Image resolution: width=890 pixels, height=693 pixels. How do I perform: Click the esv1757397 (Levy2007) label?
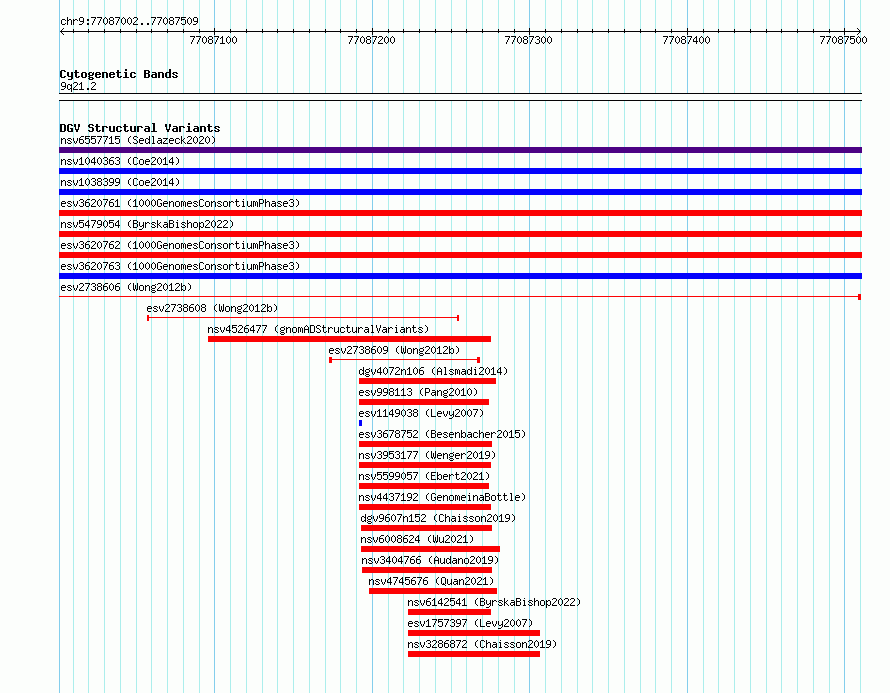[470, 623]
